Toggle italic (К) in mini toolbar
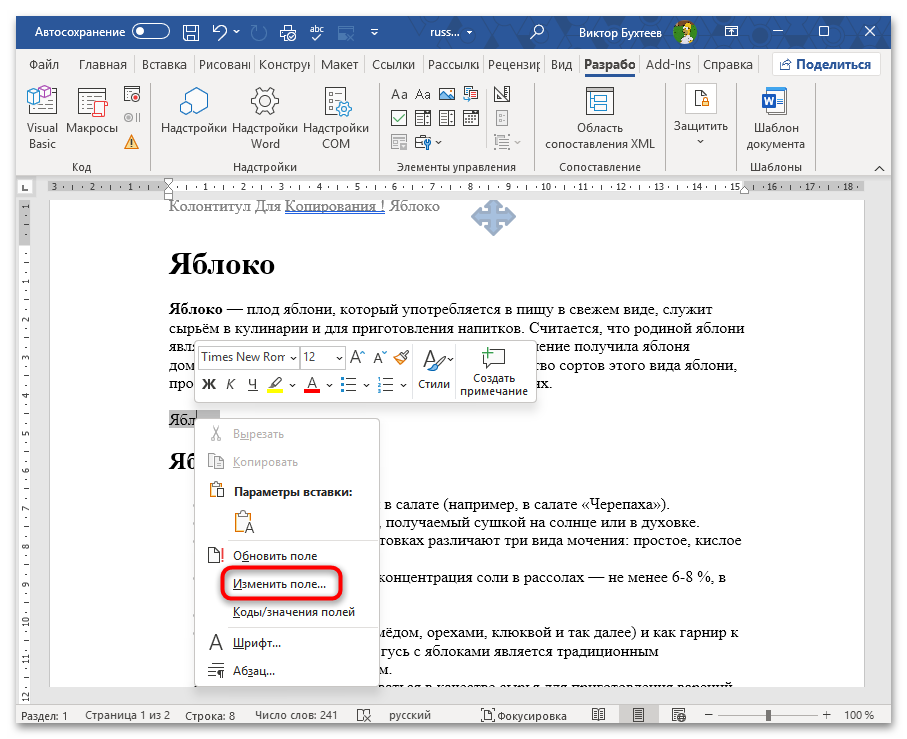This screenshot has height=739, width=907. pyautogui.click(x=230, y=384)
